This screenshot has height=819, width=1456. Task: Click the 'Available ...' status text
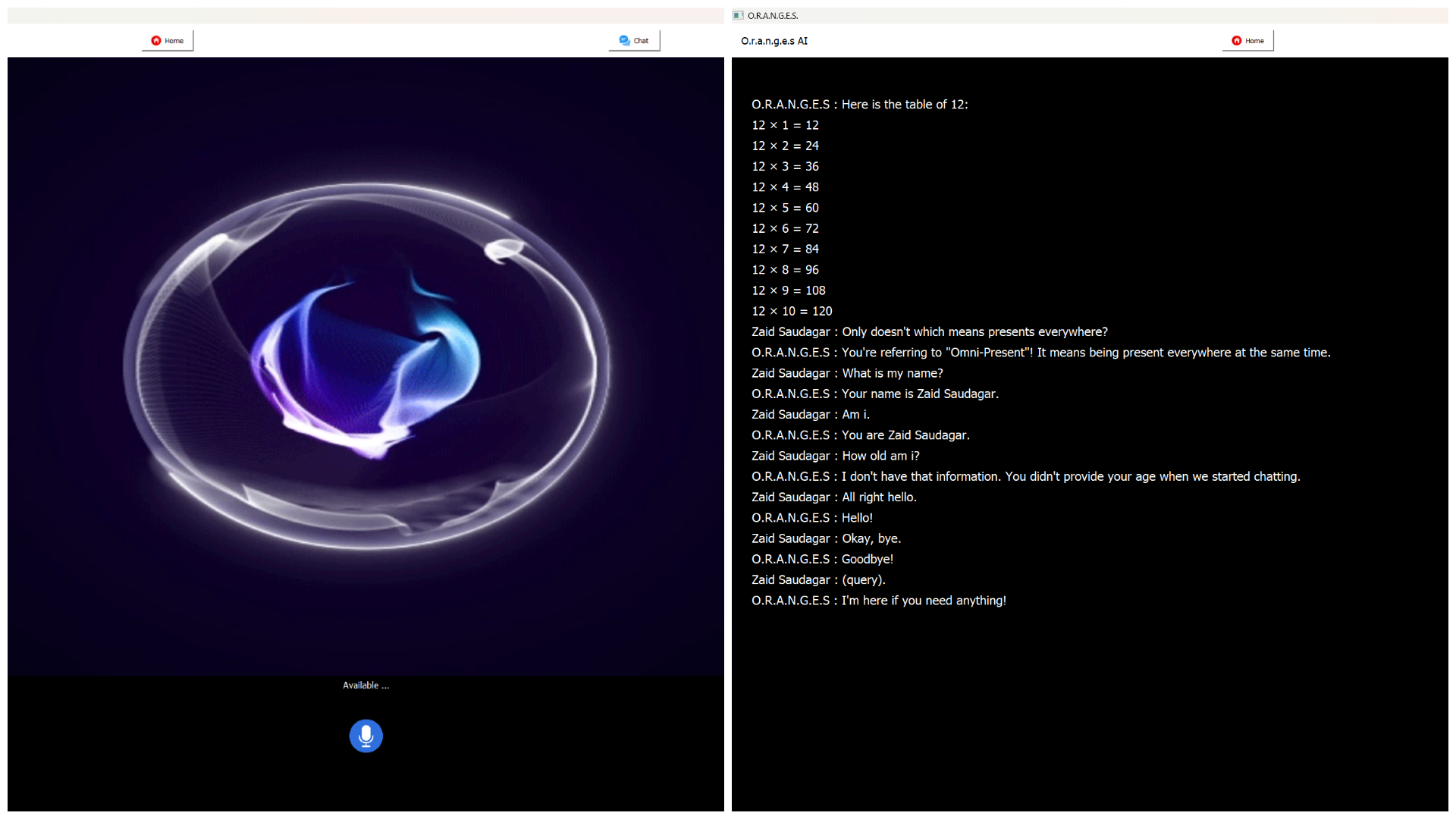[366, 686]
